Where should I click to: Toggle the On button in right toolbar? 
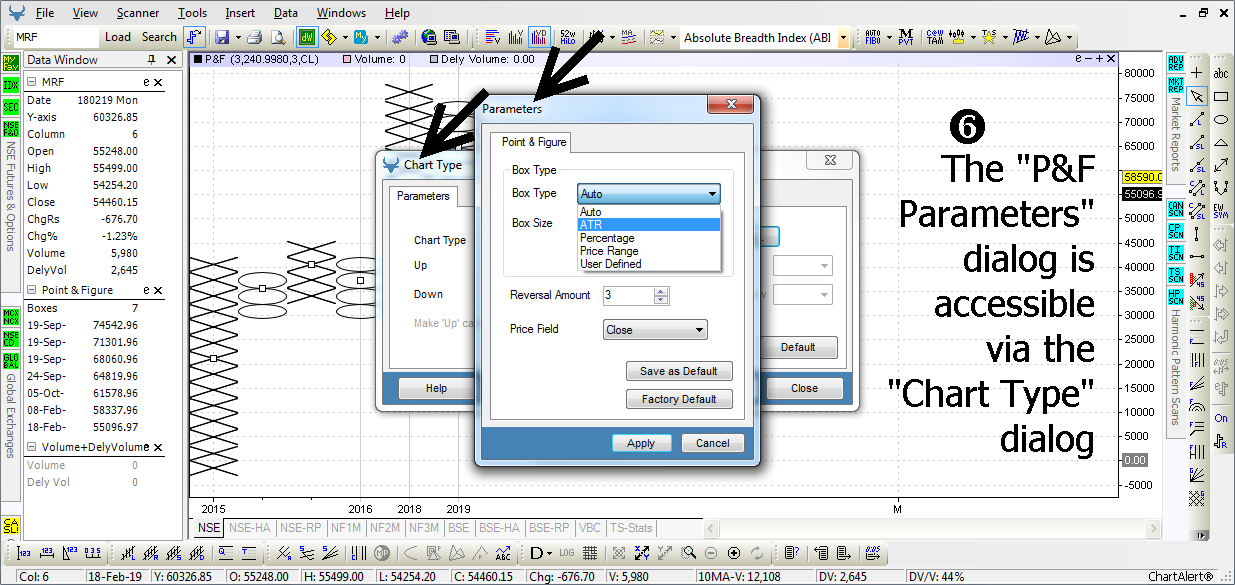click(x=1221, y=418)
